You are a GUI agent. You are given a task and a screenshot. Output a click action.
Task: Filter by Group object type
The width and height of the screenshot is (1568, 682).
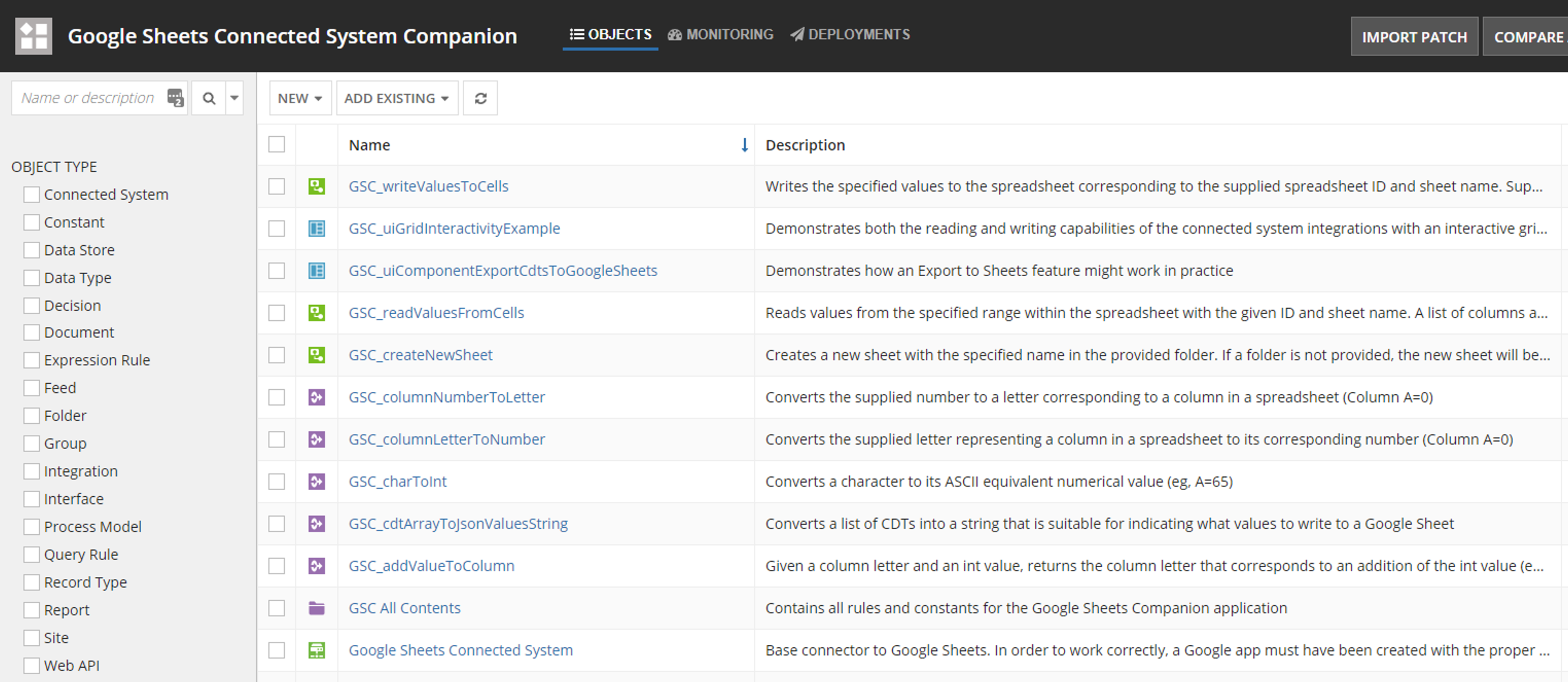point(32,443)
